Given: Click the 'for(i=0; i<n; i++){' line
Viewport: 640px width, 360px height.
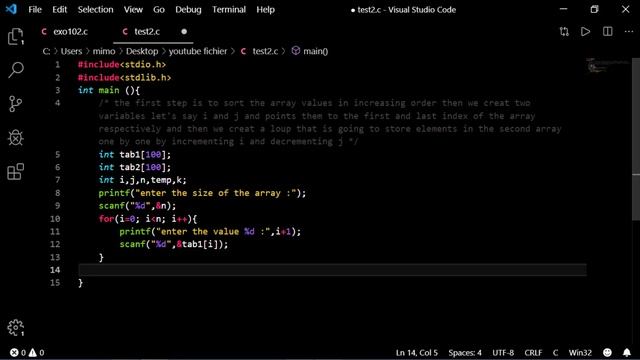Looking at the screenshot, I should [x=148, y=219].
